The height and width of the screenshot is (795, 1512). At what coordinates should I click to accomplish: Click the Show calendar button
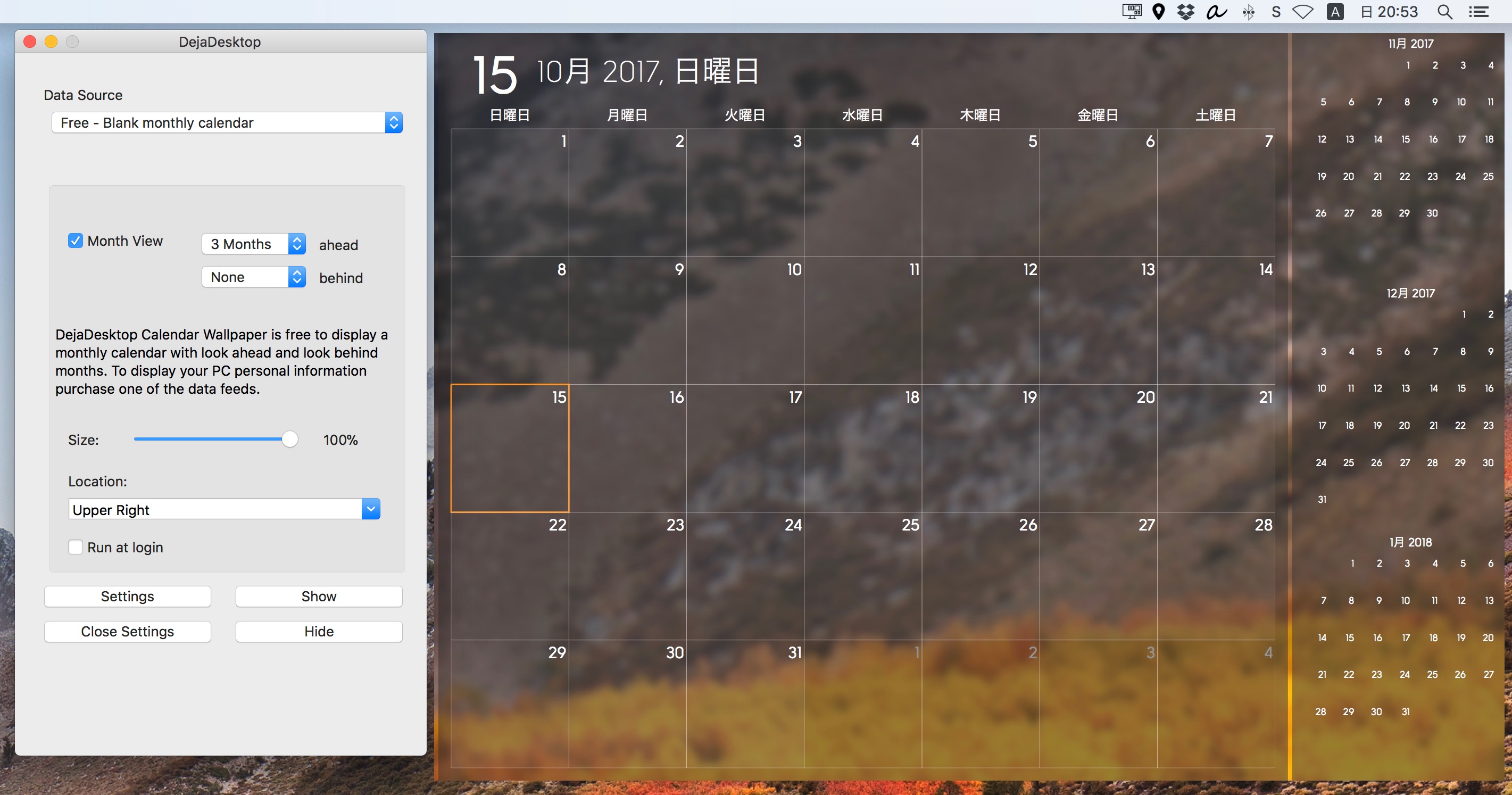click(x=318, y=596)
